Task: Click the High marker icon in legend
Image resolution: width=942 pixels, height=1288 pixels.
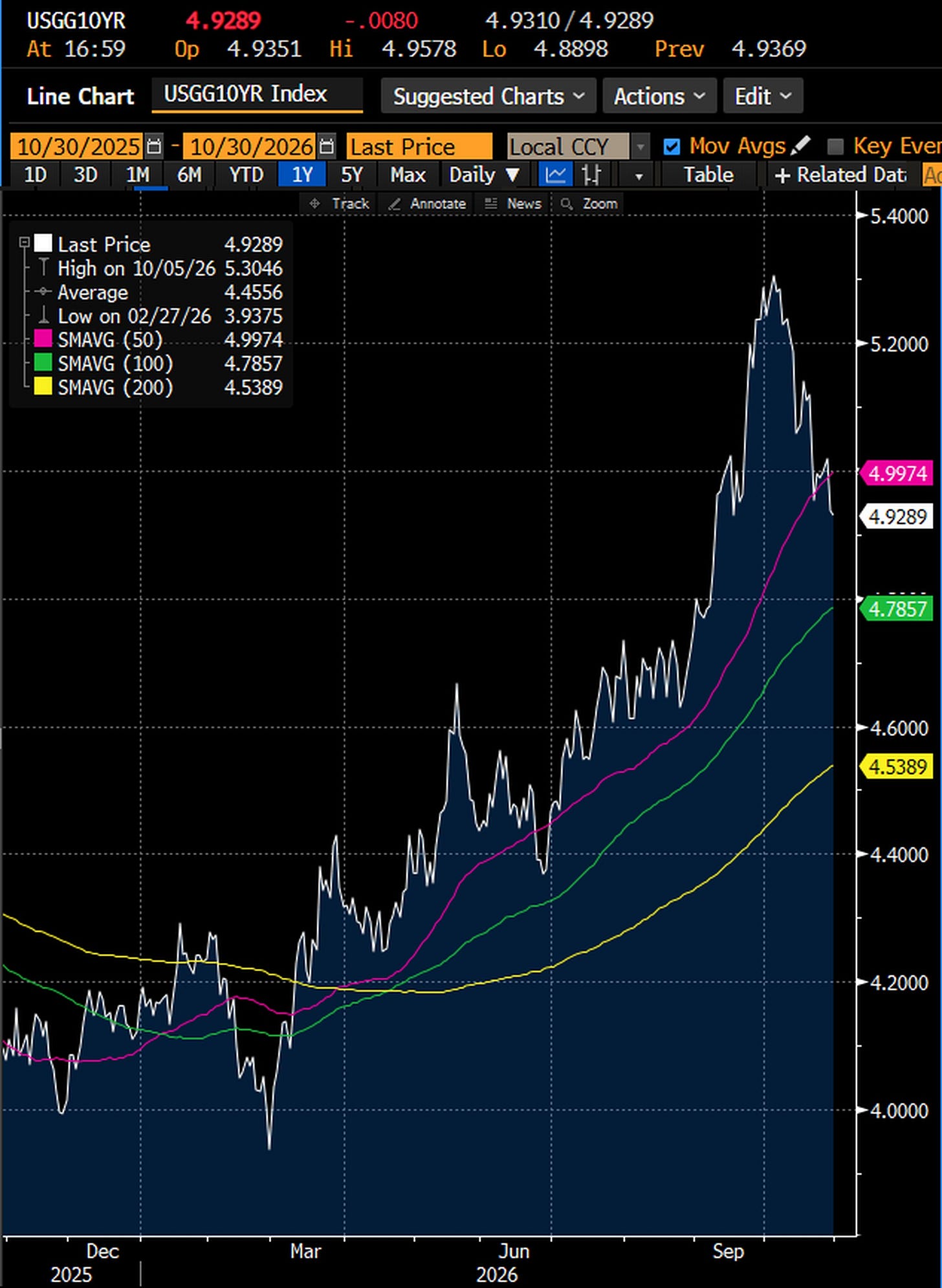Action: tap(43, 268)
